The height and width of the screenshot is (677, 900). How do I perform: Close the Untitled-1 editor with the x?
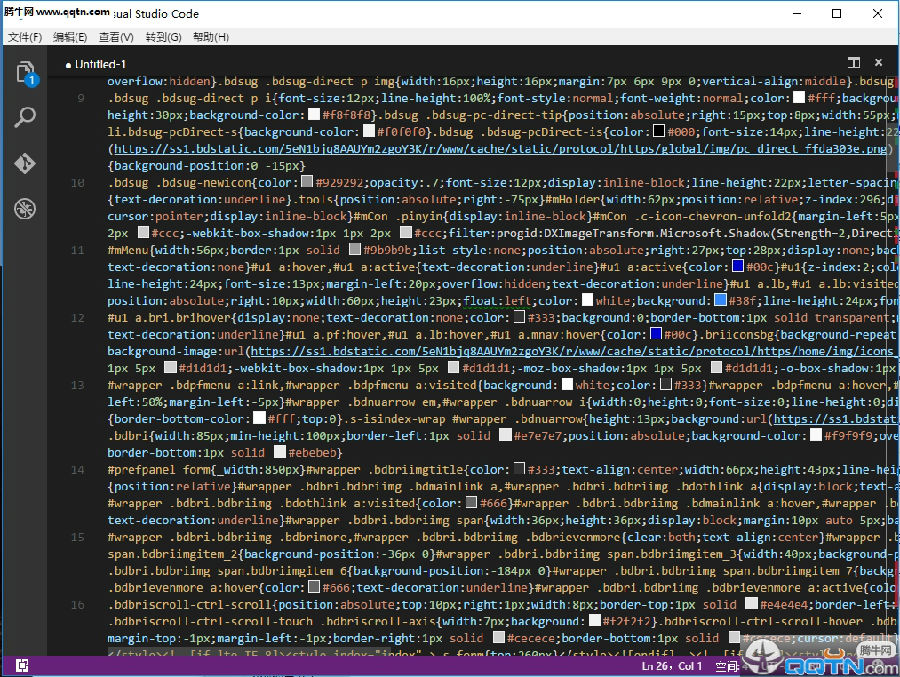click(878, 62)
